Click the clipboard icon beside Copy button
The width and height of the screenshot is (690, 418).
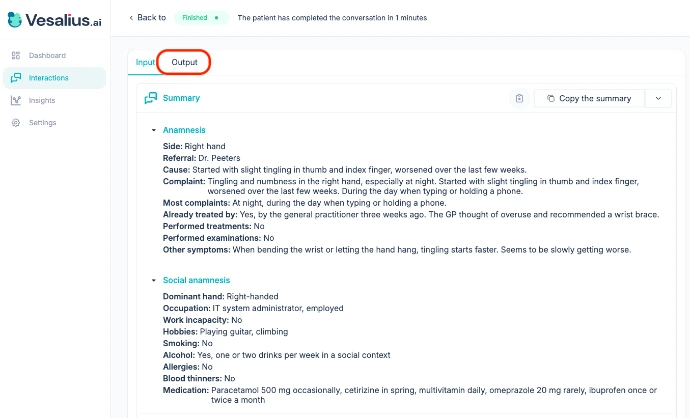click(x=519, y=98)
